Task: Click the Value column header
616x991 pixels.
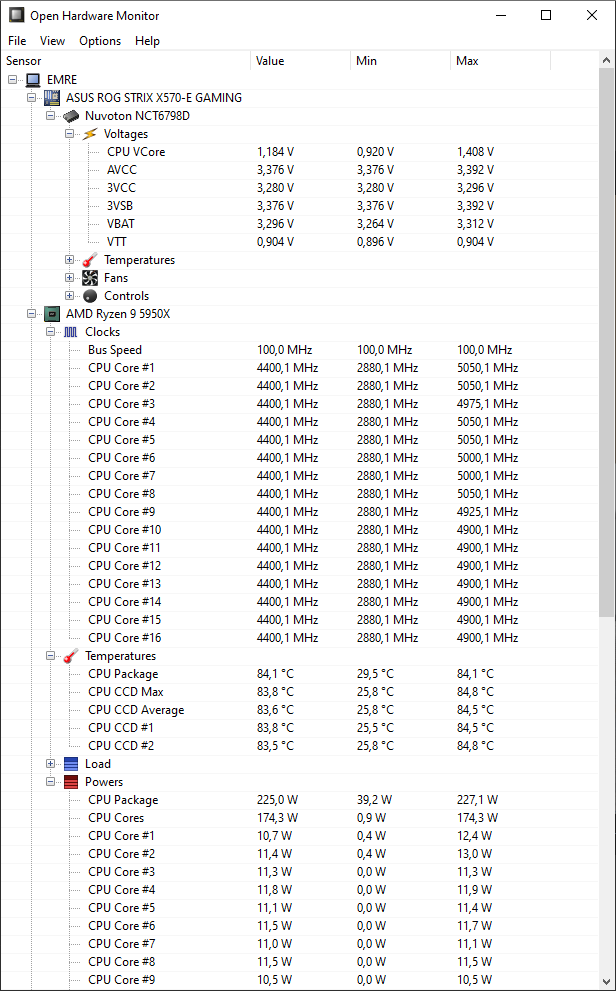Action: (301, 61)
